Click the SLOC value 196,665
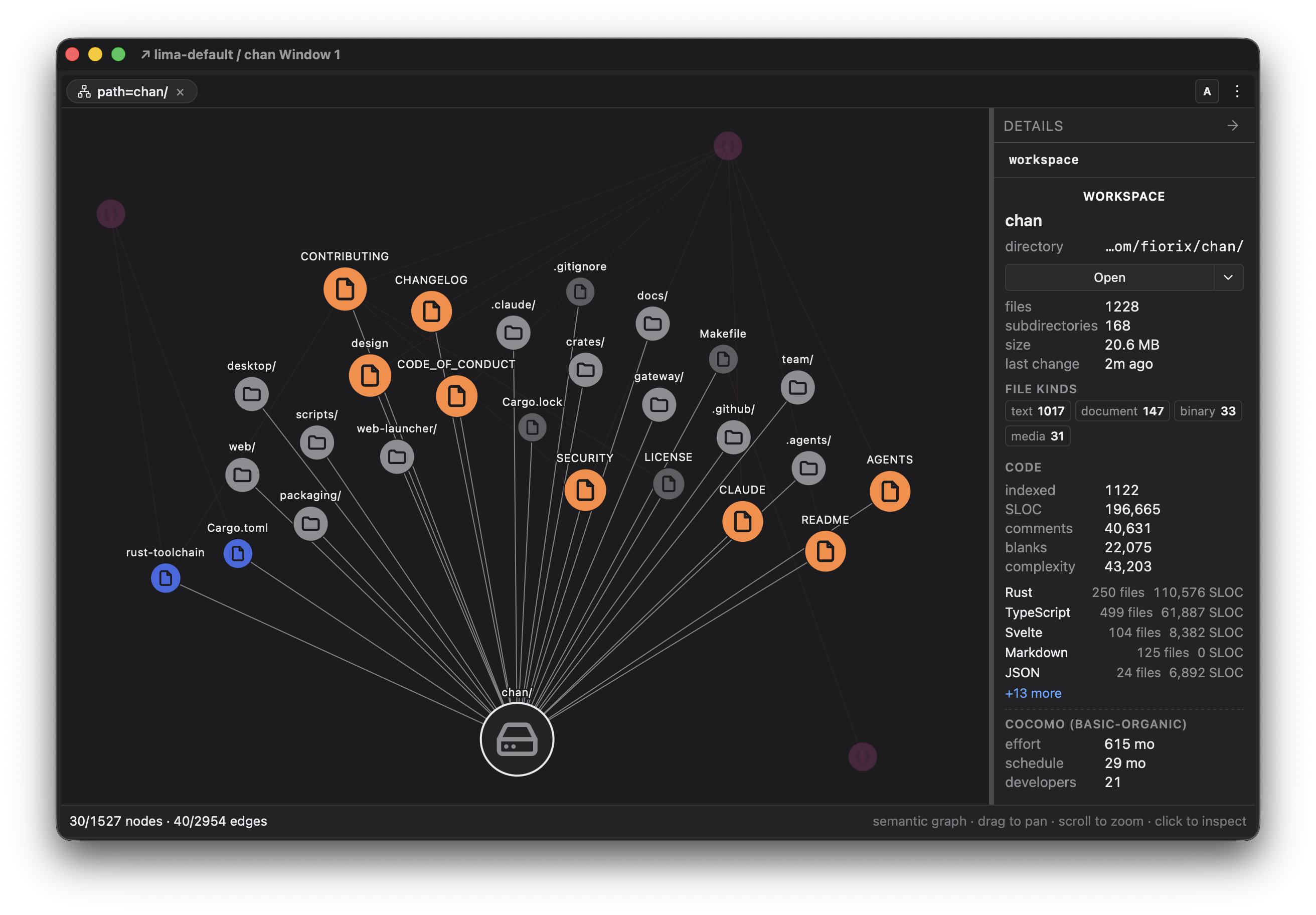This screenshot has width=1316, height=915. point(1132,509)
